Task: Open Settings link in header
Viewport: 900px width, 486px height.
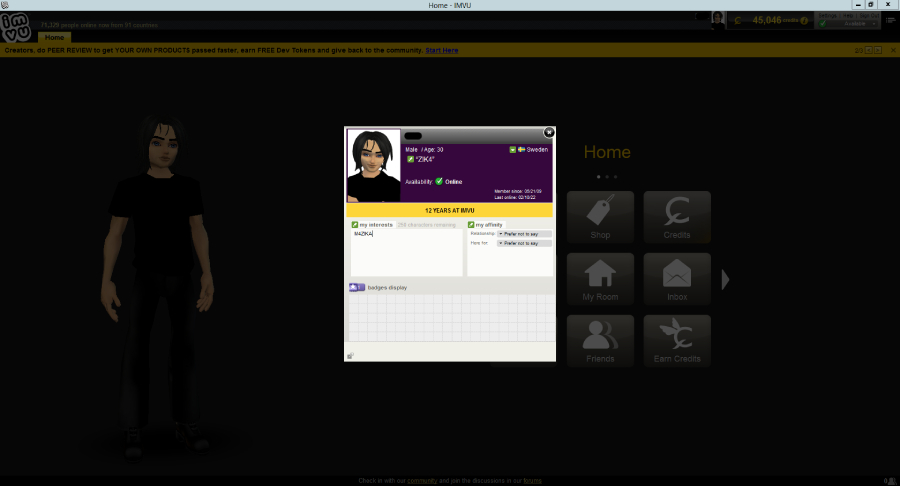Action: pyautogui.click(x=828, y=15)
